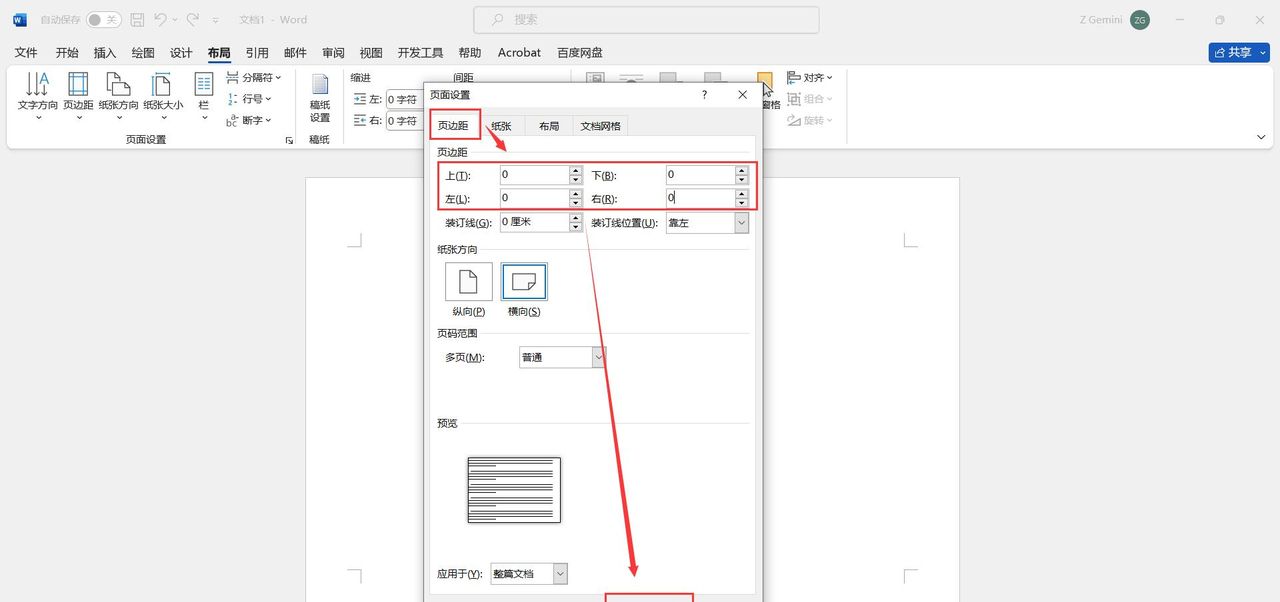Click the Undo arrow icon
Image resolution: width=1280 pixels, height=602 pixels.
(x=160, y=19)
